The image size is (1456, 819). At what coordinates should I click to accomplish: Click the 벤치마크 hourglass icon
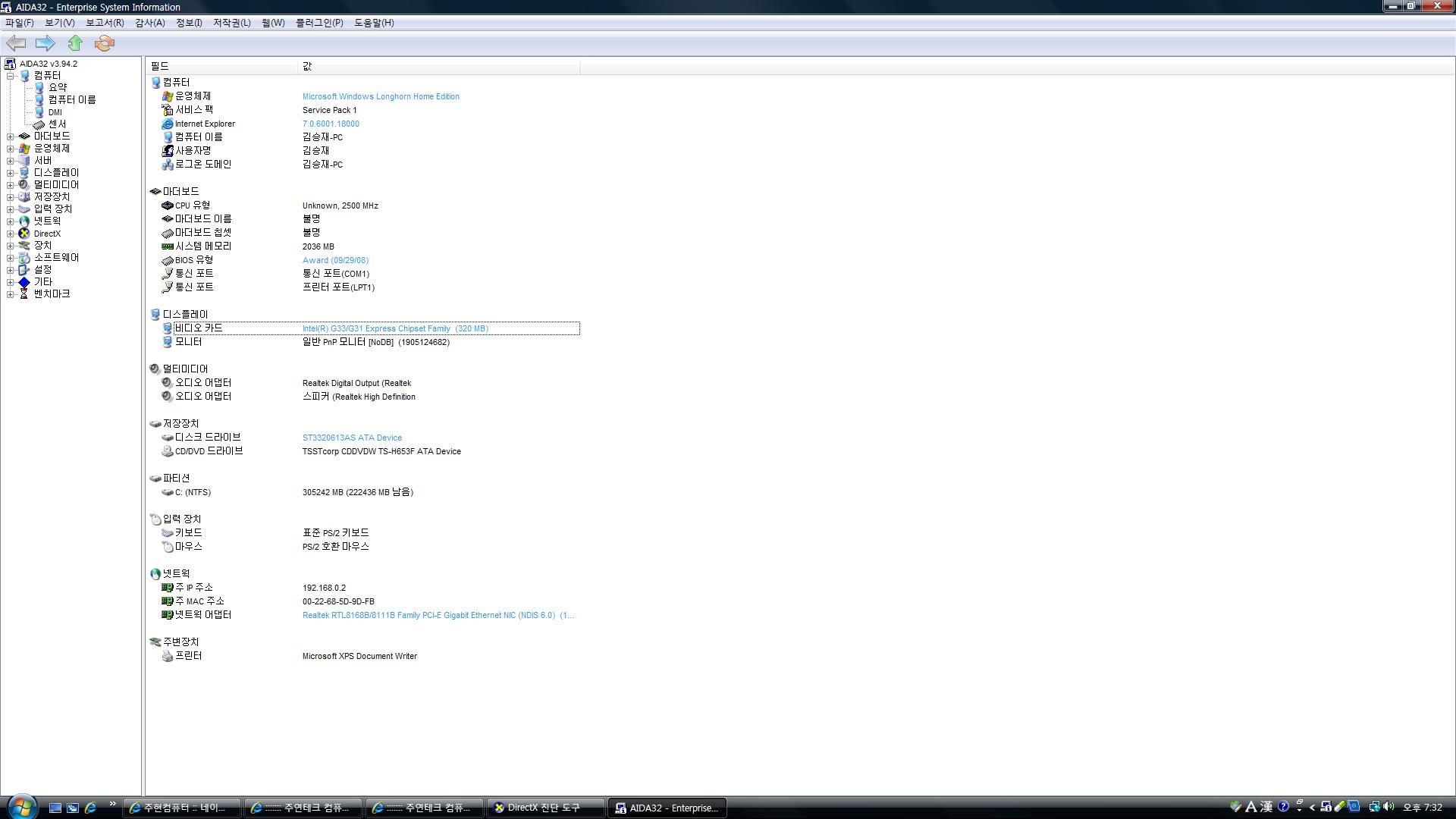pos(24,294)
